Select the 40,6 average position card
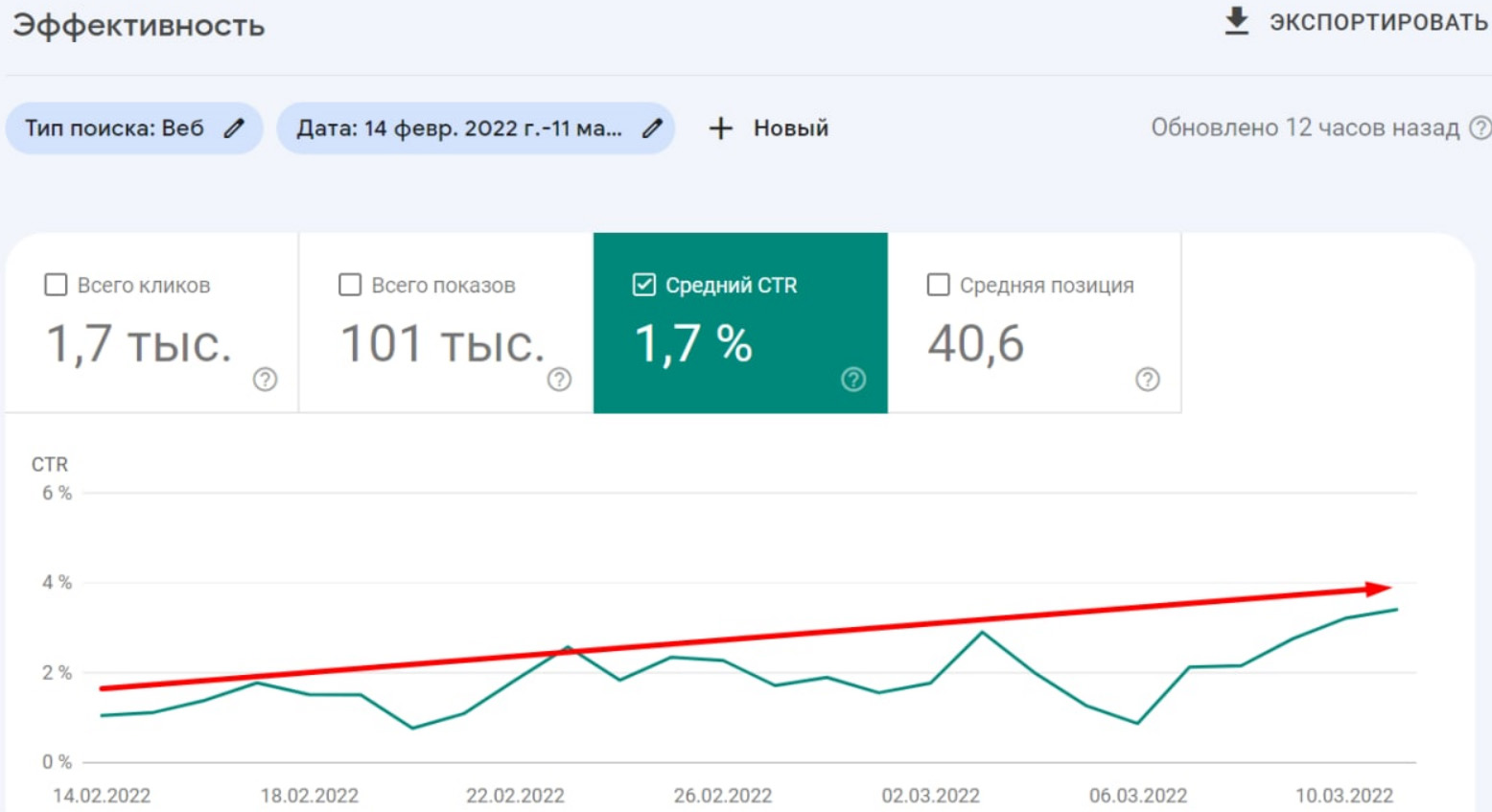1492x812 pixels. (x=1035, y=323)
